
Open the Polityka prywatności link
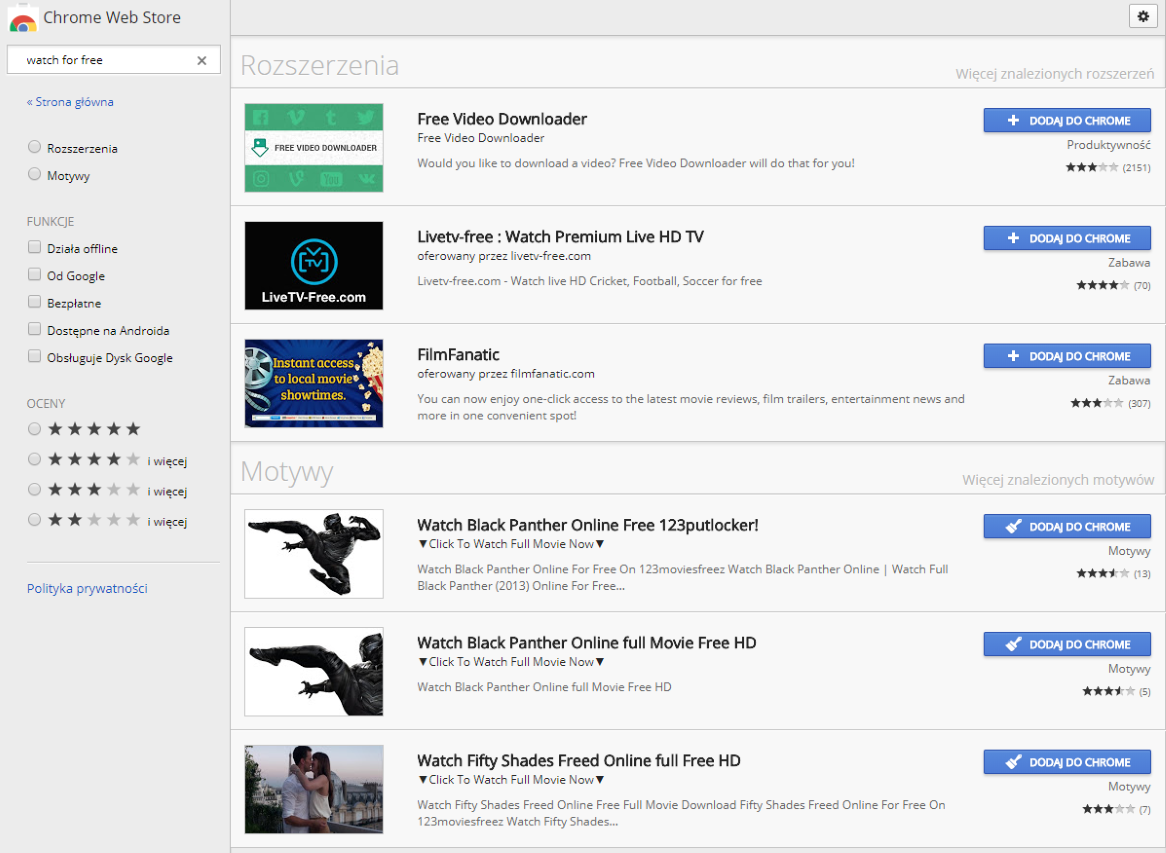tap(86, 588)
